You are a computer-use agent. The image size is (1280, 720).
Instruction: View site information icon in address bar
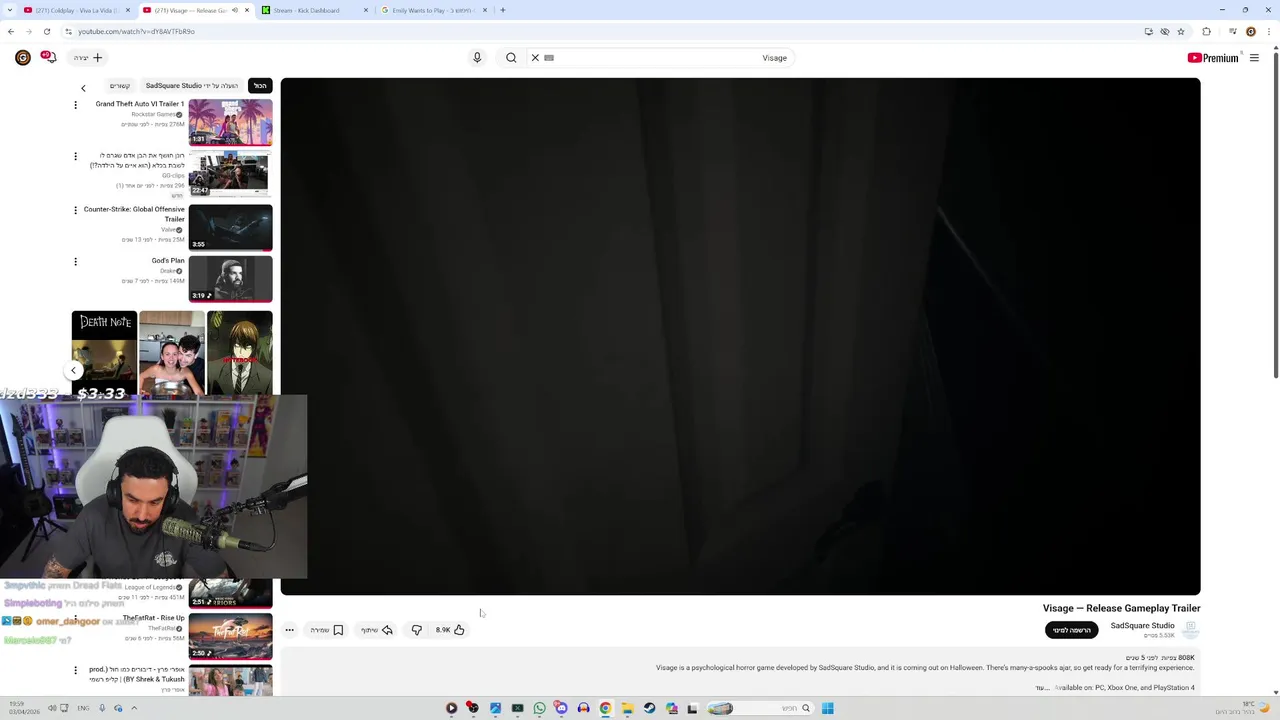[68, 31]
